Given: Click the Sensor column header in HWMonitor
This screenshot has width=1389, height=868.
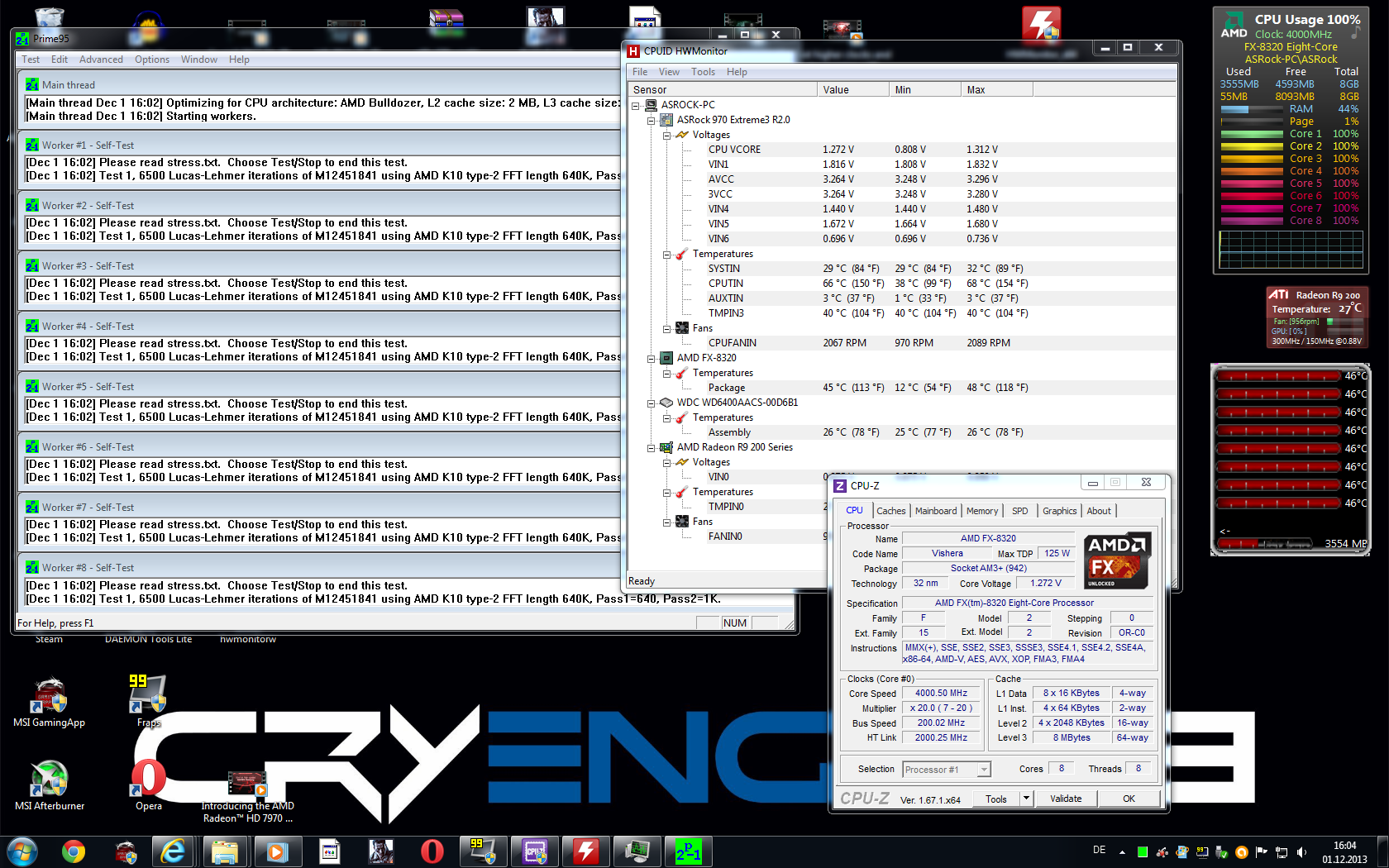Looking at the screenshot, I should (723, 90).
